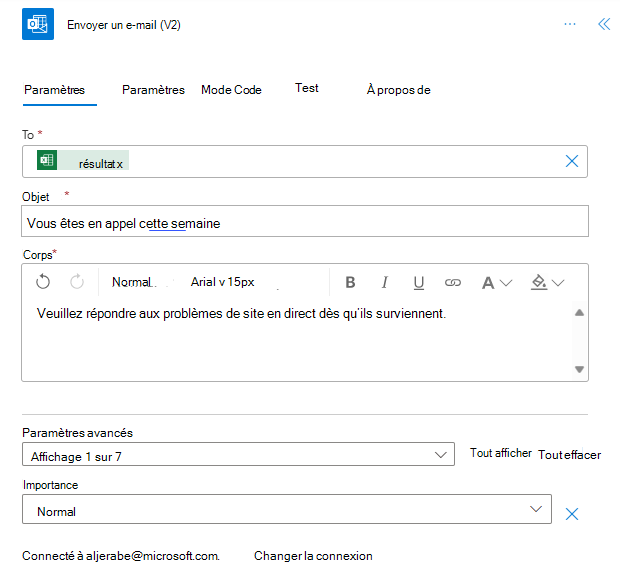Toggle underline formatting
Viewport: 620px width, 573px height.
pos(419,283)
